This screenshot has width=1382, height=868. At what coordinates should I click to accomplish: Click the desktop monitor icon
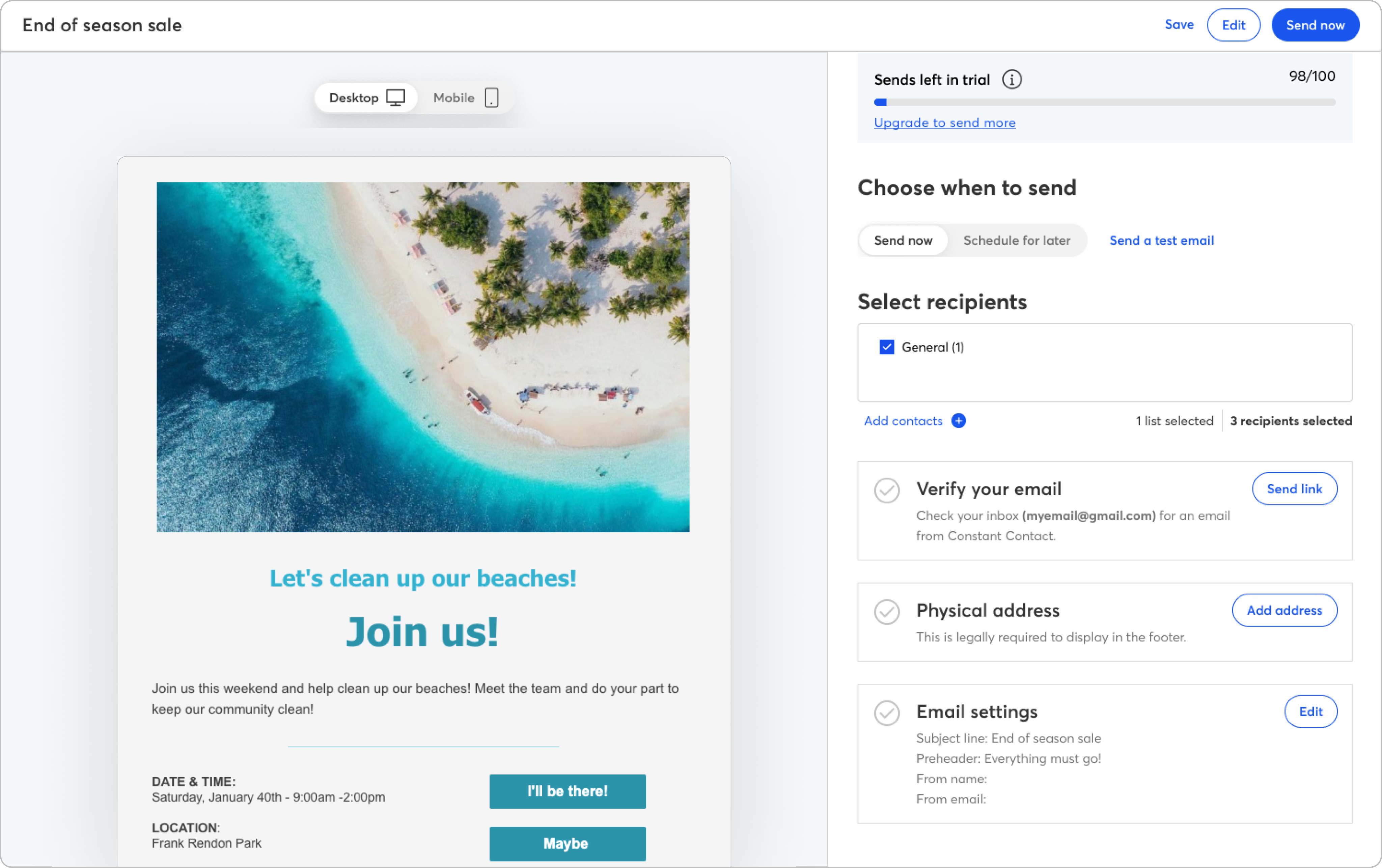395,97
